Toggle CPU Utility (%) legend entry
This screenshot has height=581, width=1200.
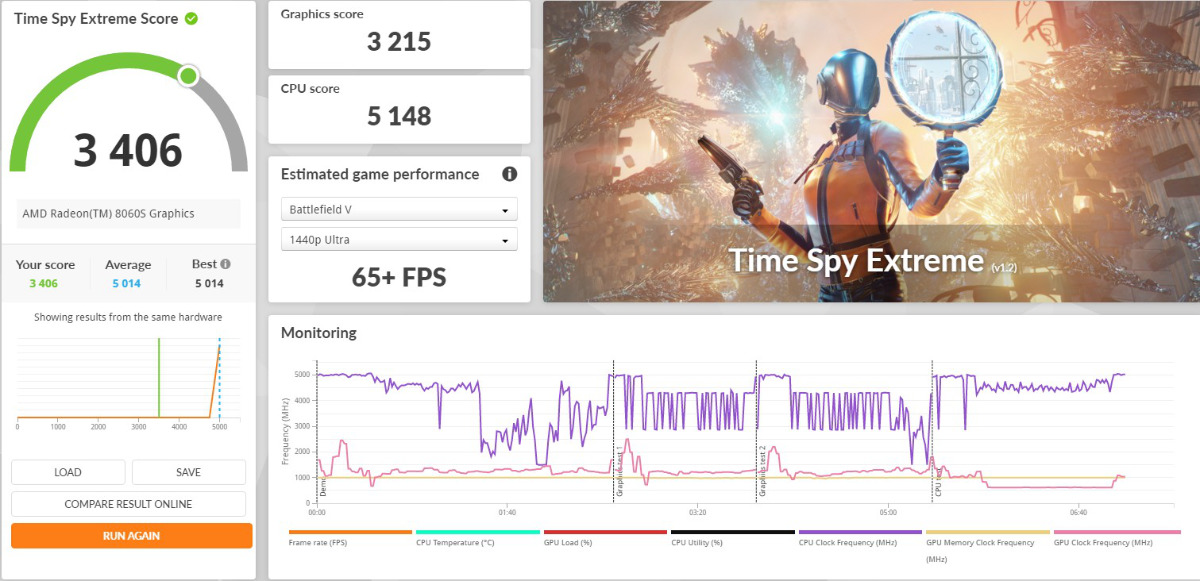click(732, 538)
